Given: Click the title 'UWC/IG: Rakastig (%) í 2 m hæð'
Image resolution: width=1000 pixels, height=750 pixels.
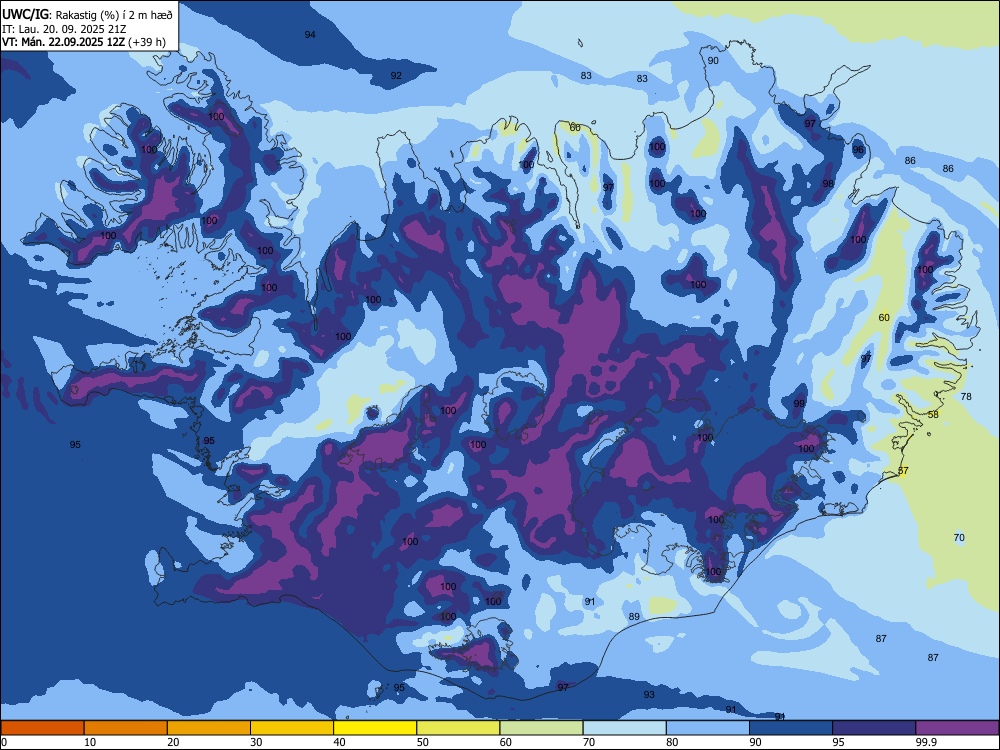Looking at the screenshot, I should (x=87, y=14).
